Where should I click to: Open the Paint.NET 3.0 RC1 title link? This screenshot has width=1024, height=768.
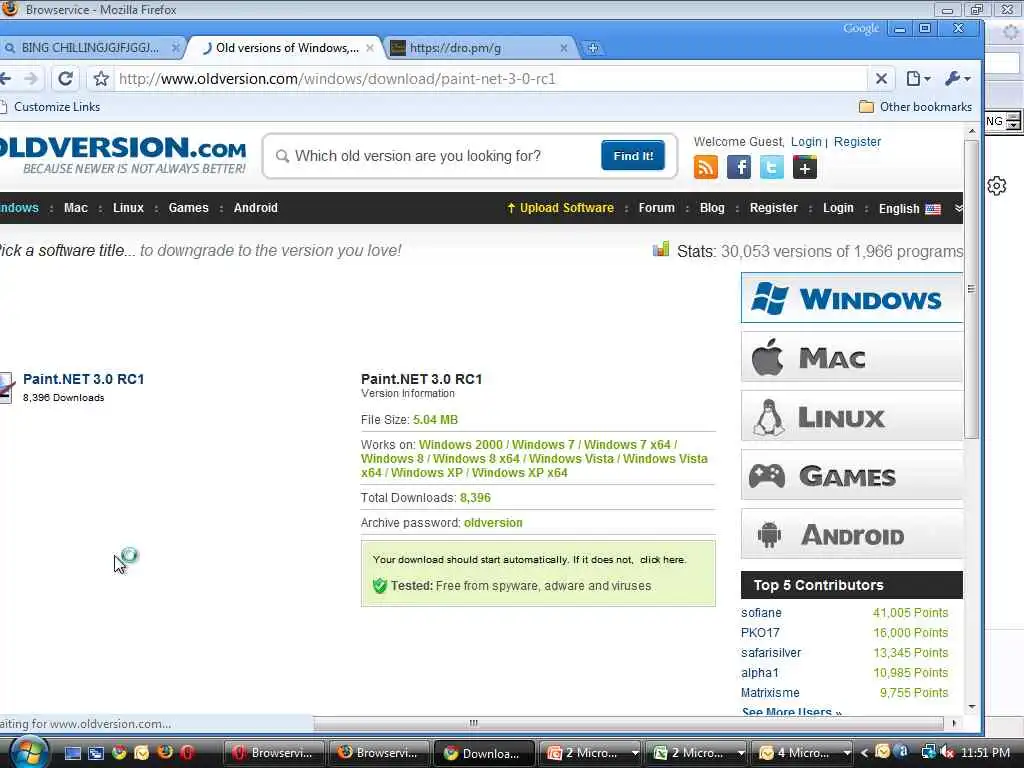click(84, 379)
